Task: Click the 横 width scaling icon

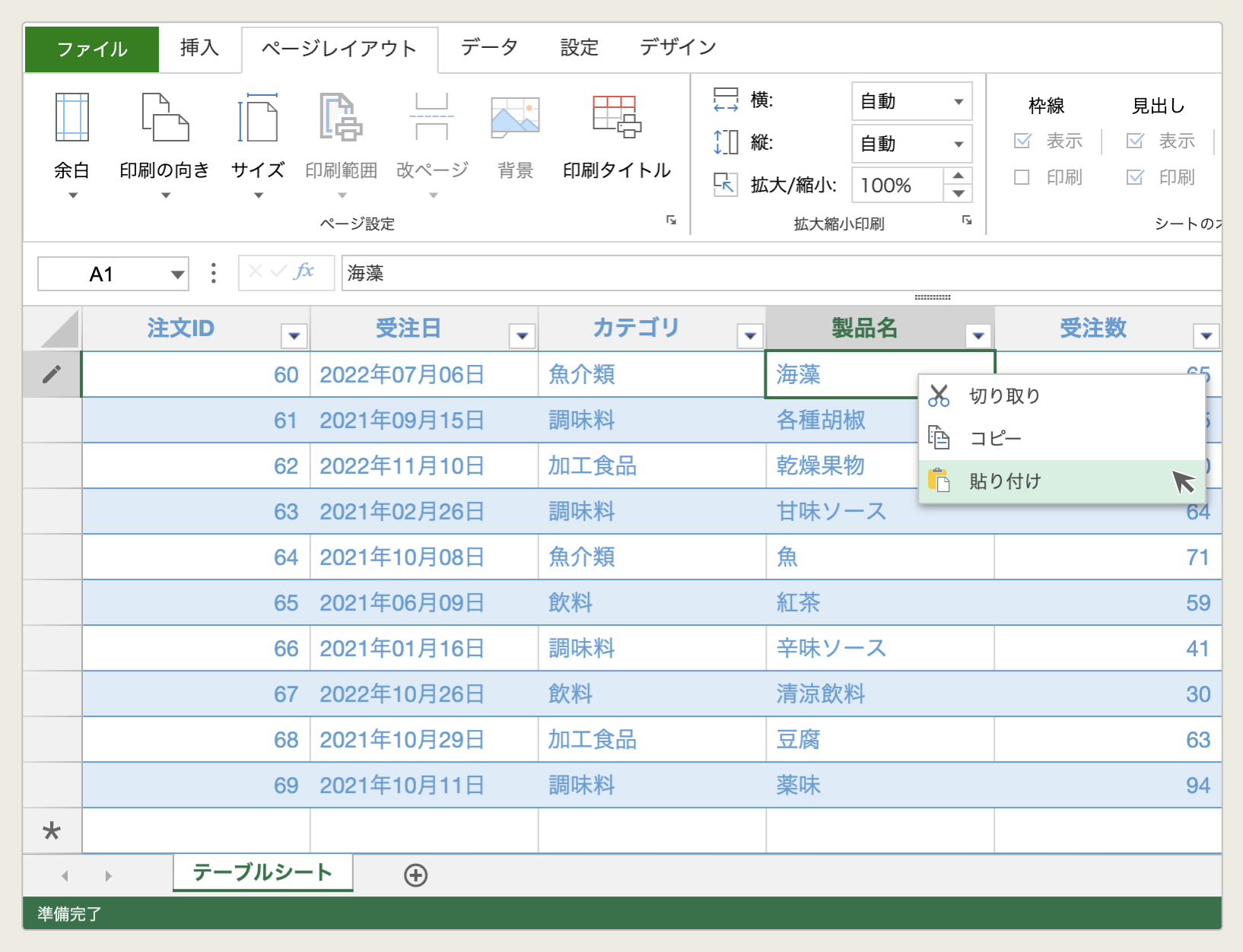Action: click(x=726, y=100)
